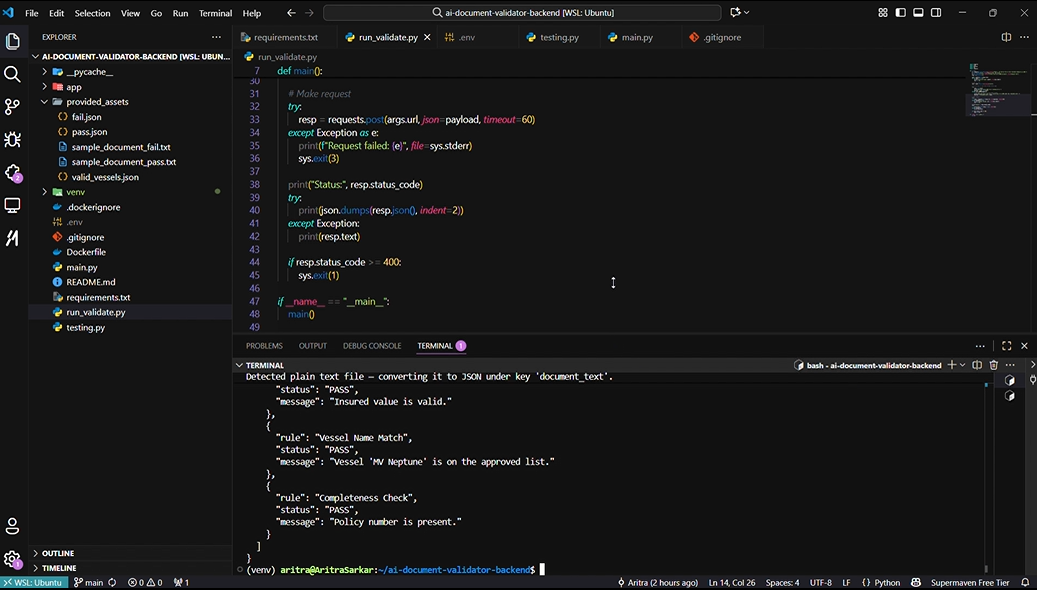Expand the venv folder
The width and height of the screenshot is (1037, 590).
(x=75, y=192)
